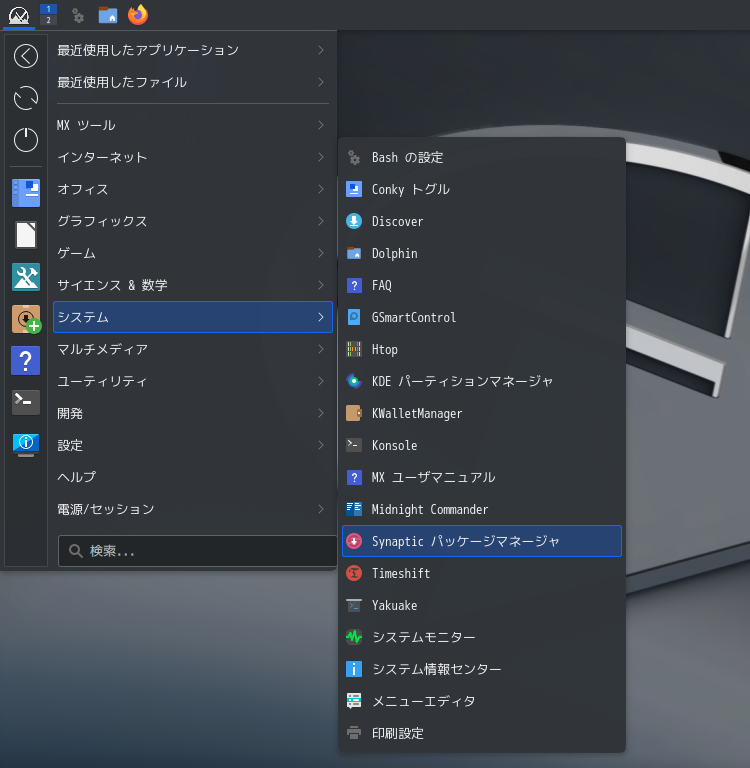Select the ヘルプ menu entry
The image size is (750, 768).
[193, 477]
